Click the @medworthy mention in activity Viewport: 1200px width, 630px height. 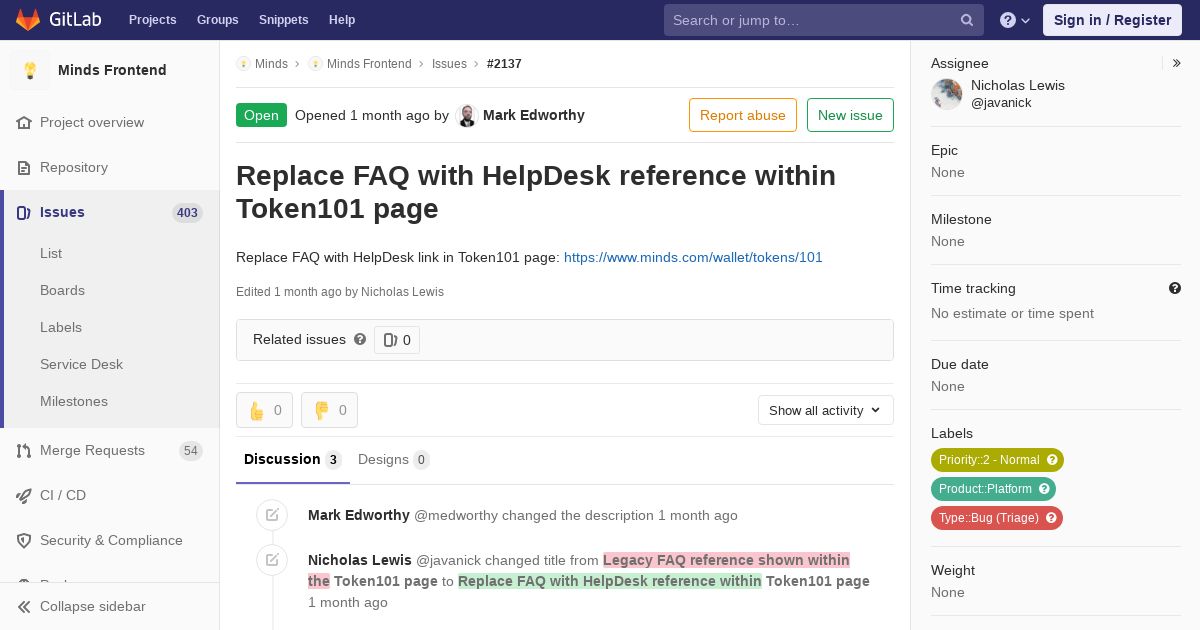coord(456,515)
